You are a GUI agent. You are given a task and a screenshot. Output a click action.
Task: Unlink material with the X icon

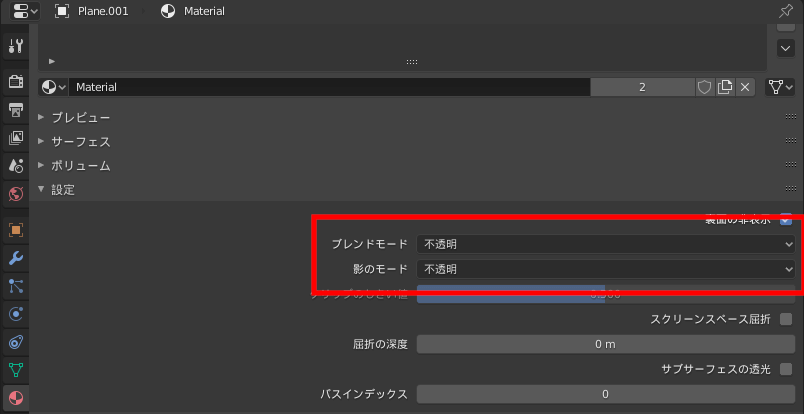[x=745, y=87]
